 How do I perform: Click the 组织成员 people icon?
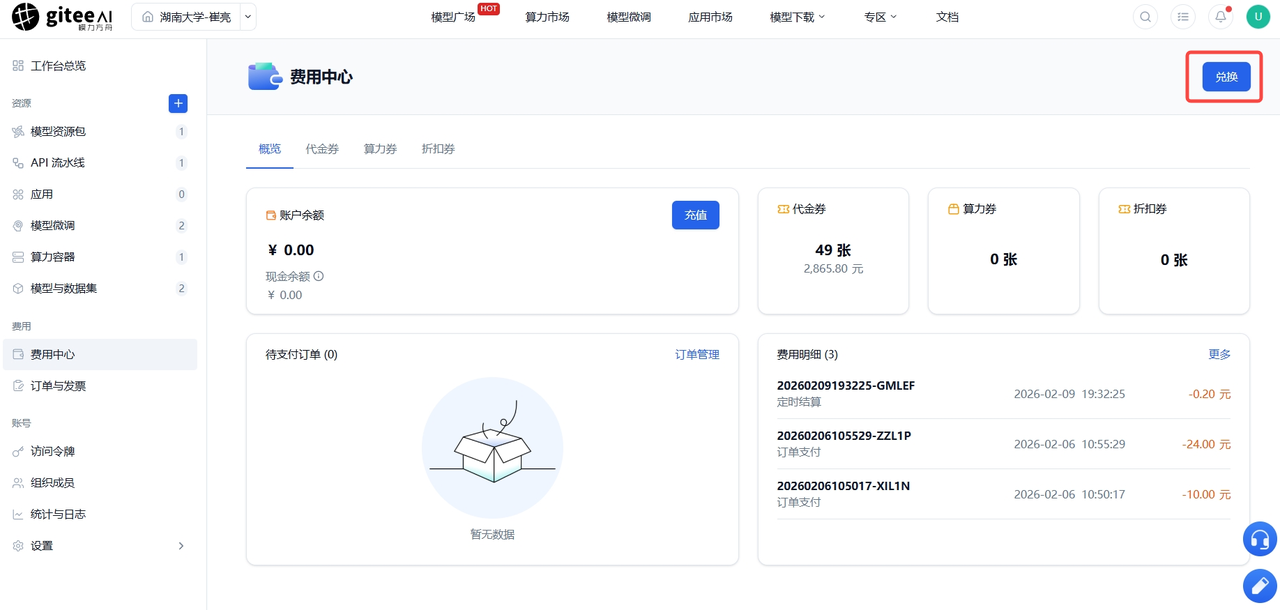pyautogui.click(x=18, y=483)
